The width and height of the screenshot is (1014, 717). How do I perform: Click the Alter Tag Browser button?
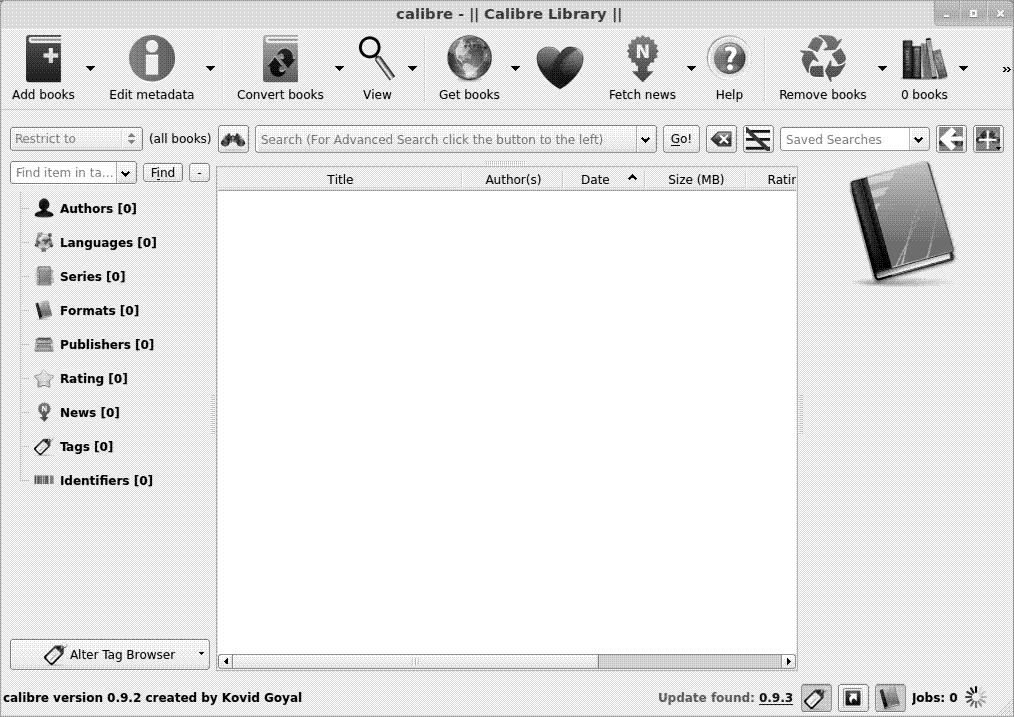[x=110, y=654]
